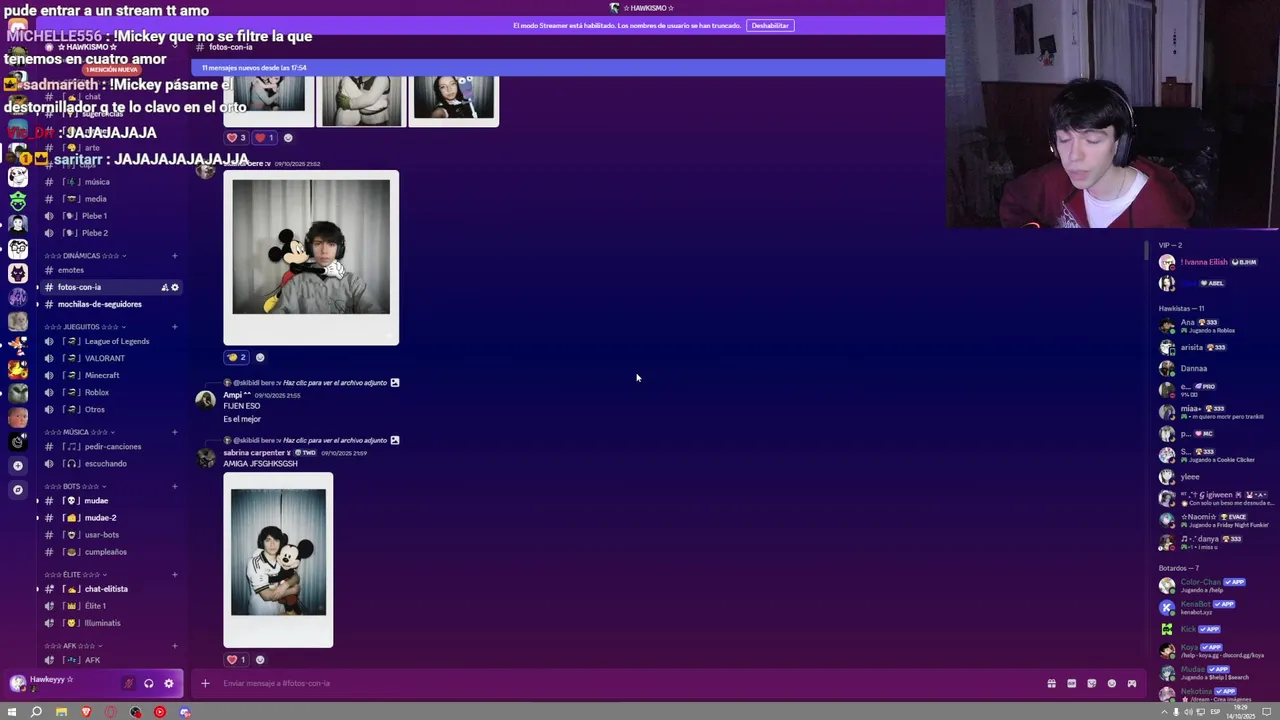Collapse the ÉLITE category
The image size is (1280, 720).
coord(75,575)
